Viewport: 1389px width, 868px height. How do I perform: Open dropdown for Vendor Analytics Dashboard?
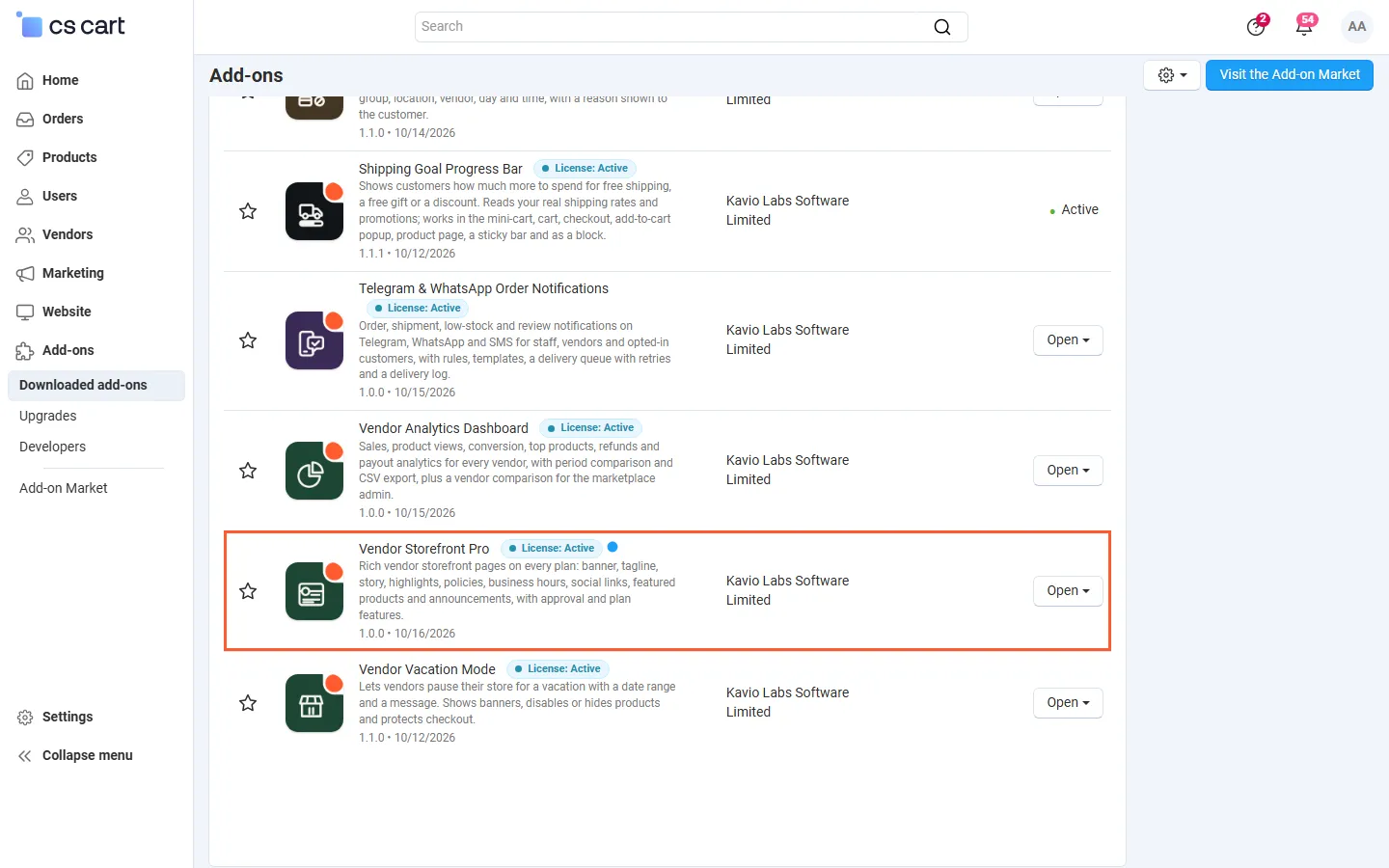pos(1068,471)
